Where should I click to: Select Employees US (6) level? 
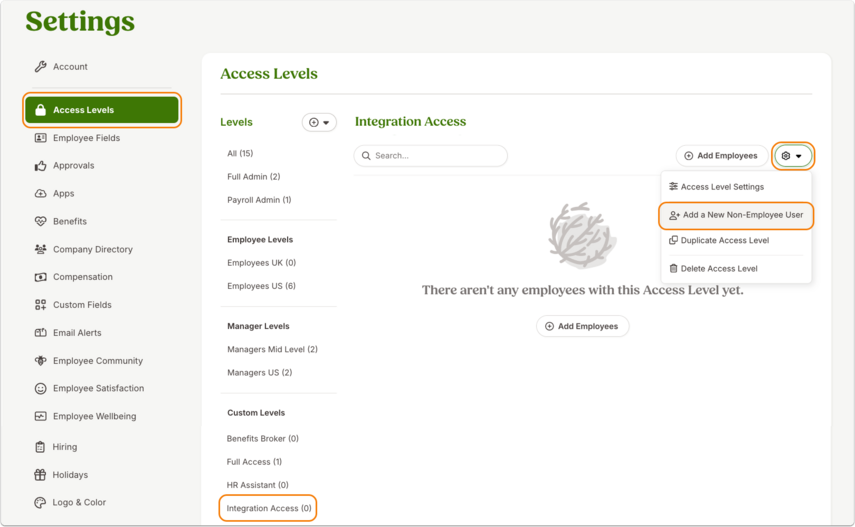point(261,286)
